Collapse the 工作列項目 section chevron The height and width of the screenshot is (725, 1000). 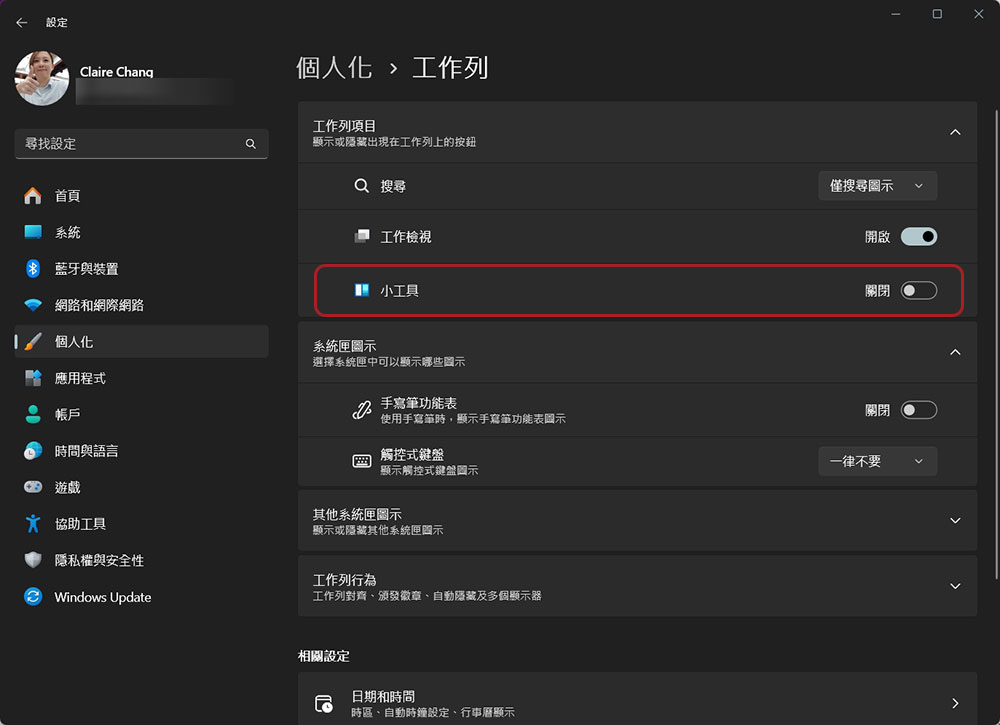point(955,133)
